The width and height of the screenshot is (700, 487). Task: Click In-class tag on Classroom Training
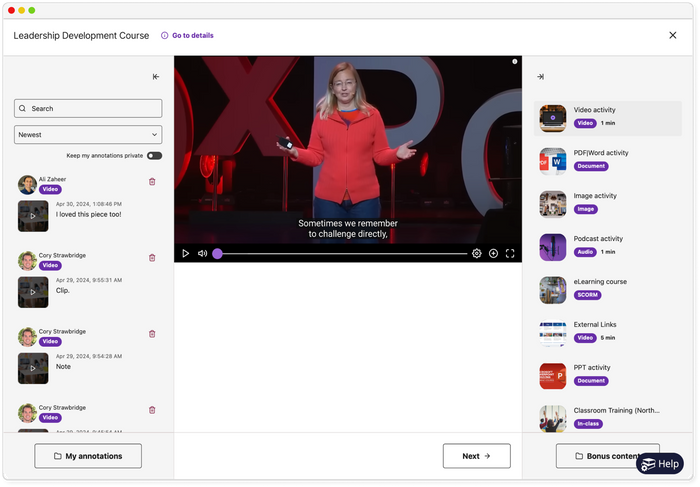pos(588,424)
